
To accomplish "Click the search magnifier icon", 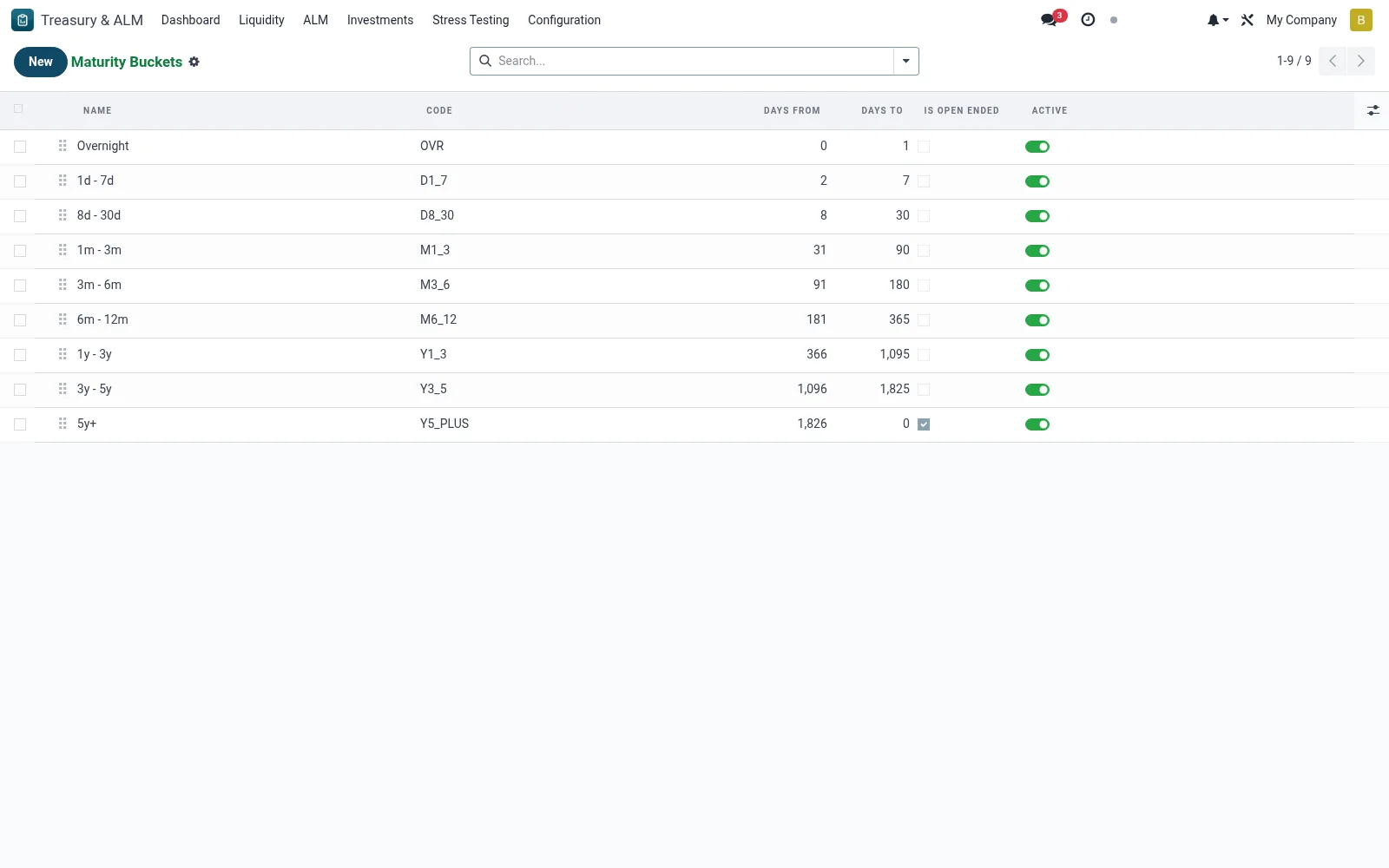I will click(485, 61).
